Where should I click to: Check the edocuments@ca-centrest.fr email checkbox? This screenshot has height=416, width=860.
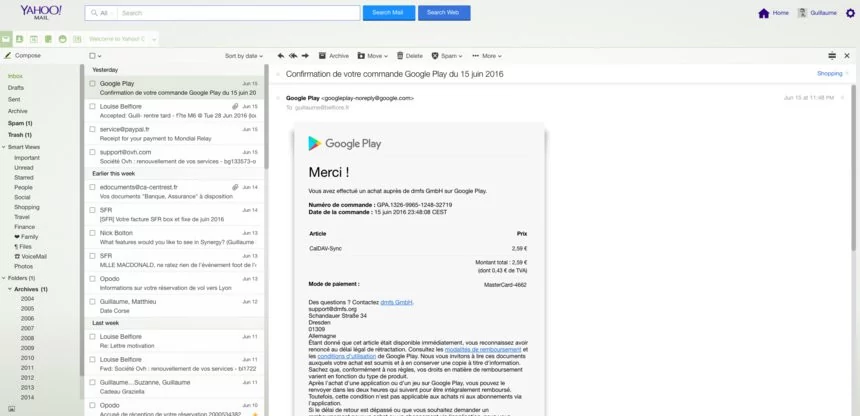coord(92,187)
